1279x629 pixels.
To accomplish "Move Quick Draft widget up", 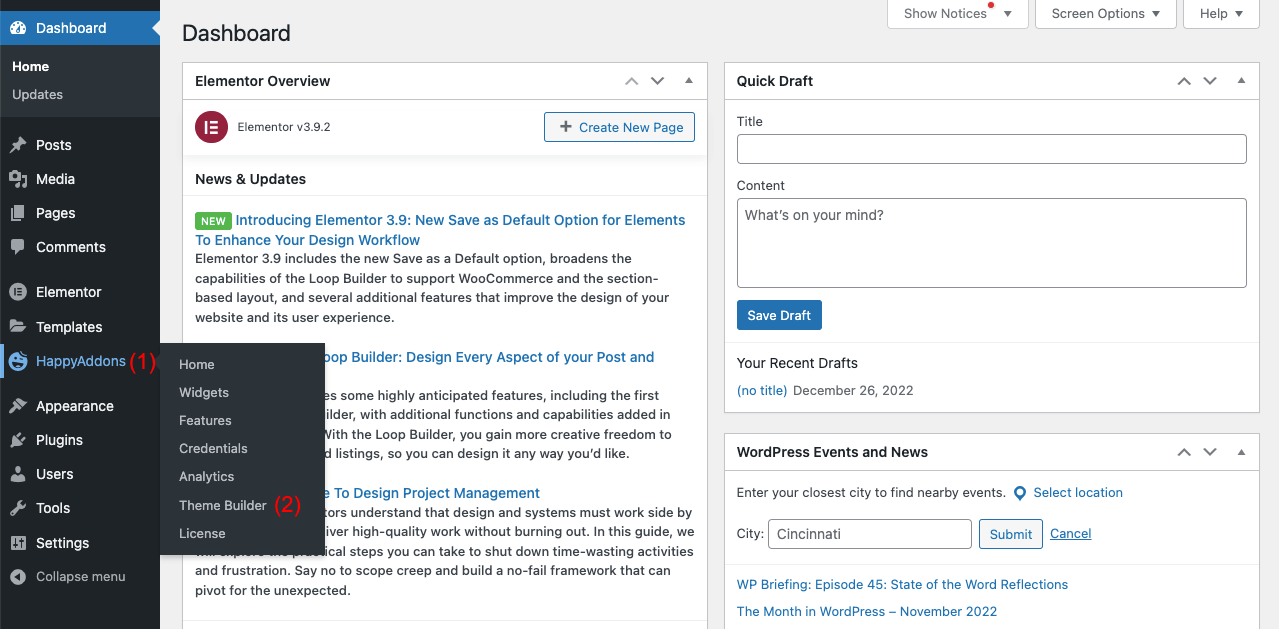I will click(1184, 81).
